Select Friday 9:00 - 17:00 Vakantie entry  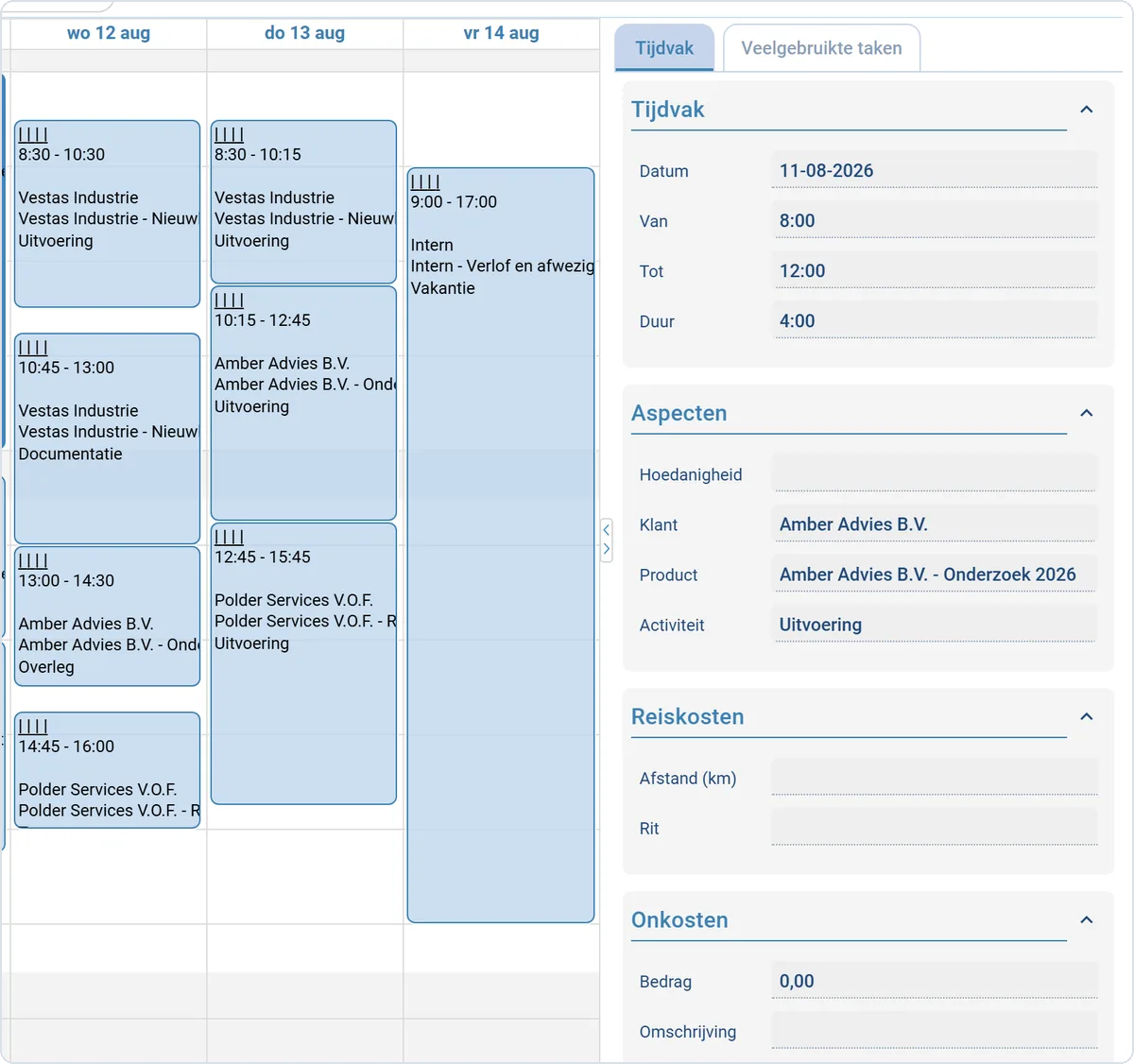tap(501, 545)
